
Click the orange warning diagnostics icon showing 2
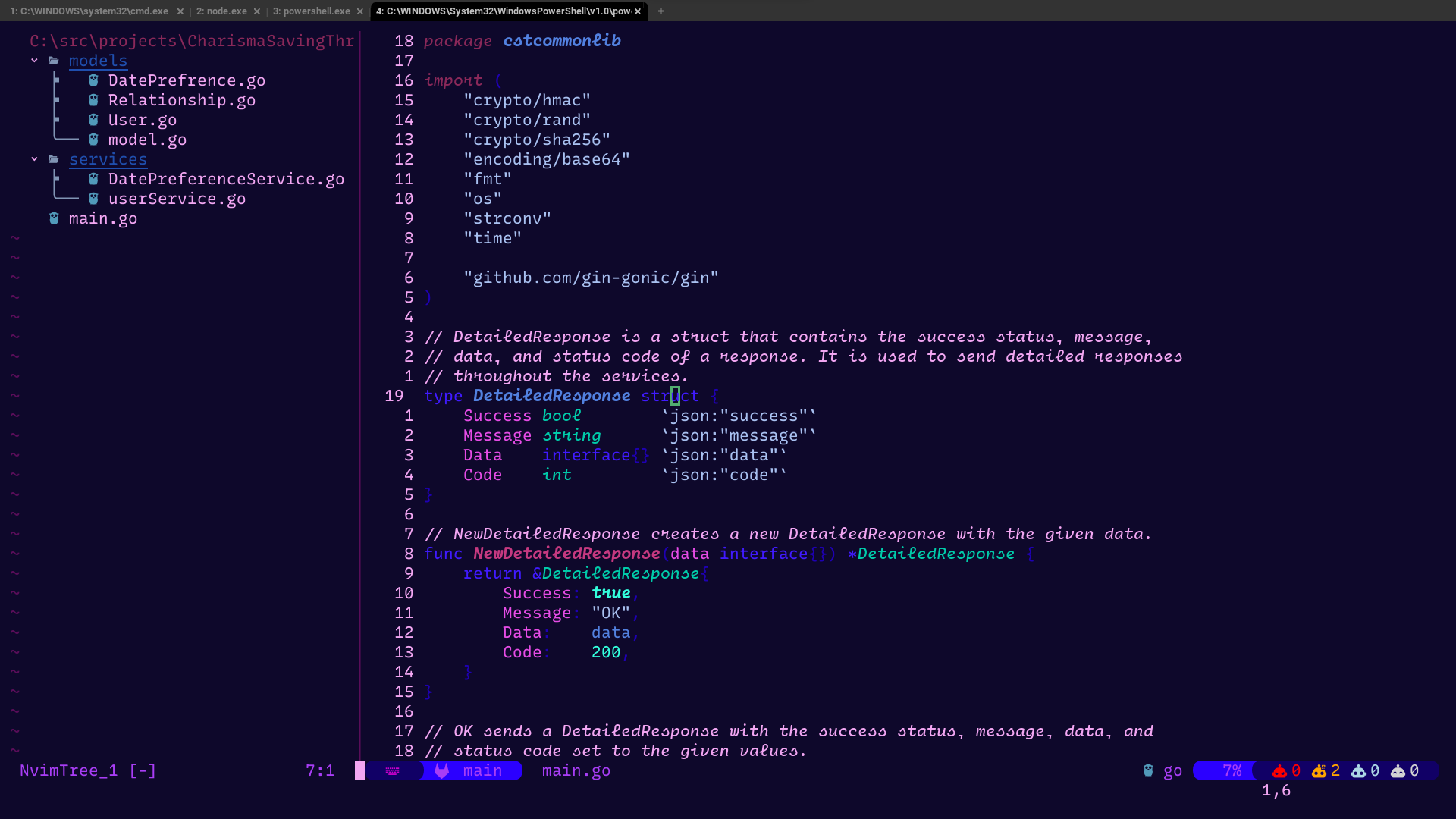click(1319, 770)
